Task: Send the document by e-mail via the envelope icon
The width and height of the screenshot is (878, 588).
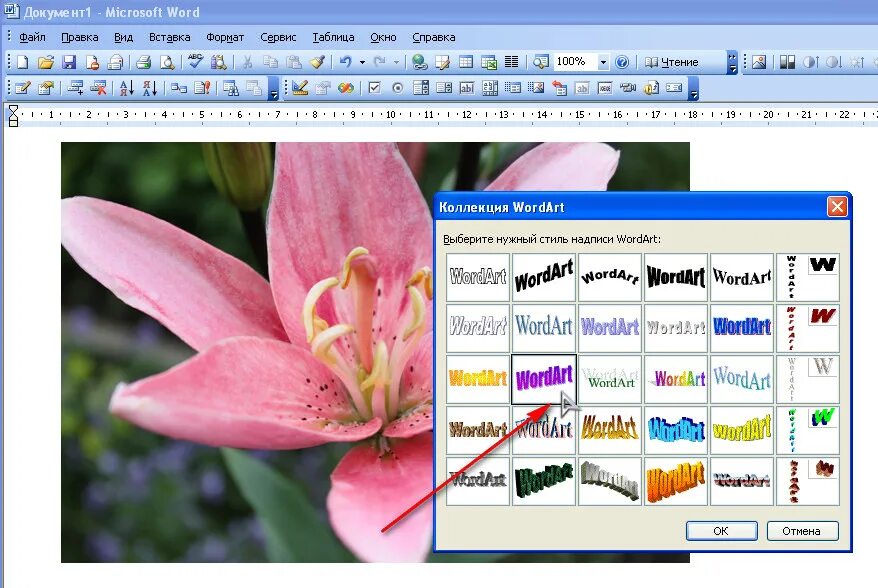Action: click(x=115, y=62)
